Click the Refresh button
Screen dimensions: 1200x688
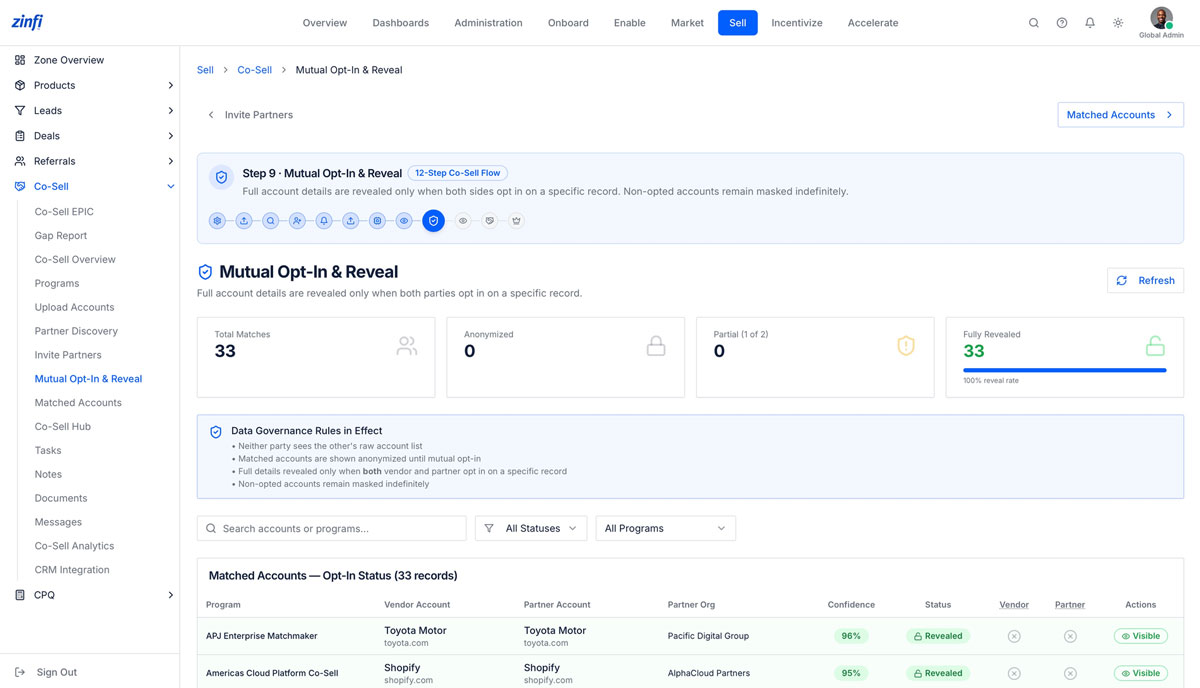tap(1146, 281)
